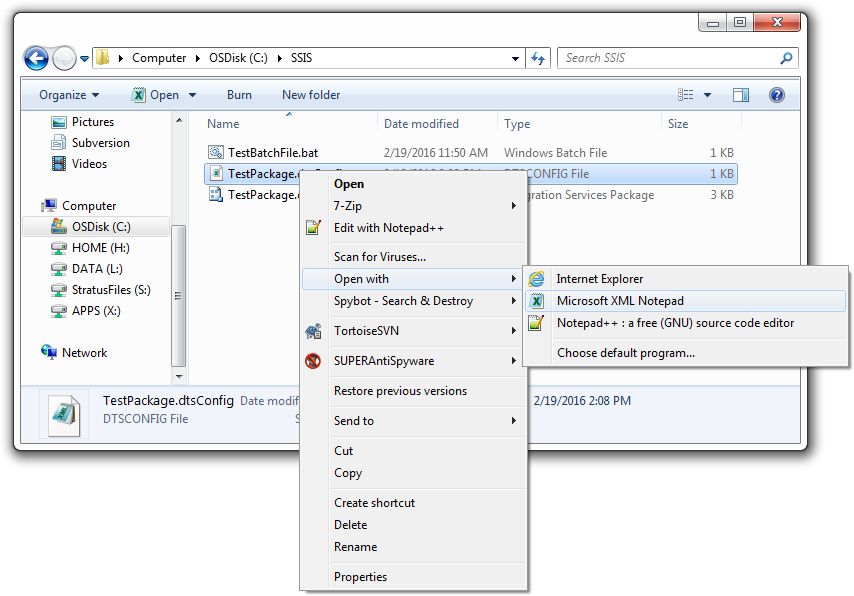854x596 pixels.
Task: Select OSDisk (C:) in the address breadcrumb
Action: [238, 58]
